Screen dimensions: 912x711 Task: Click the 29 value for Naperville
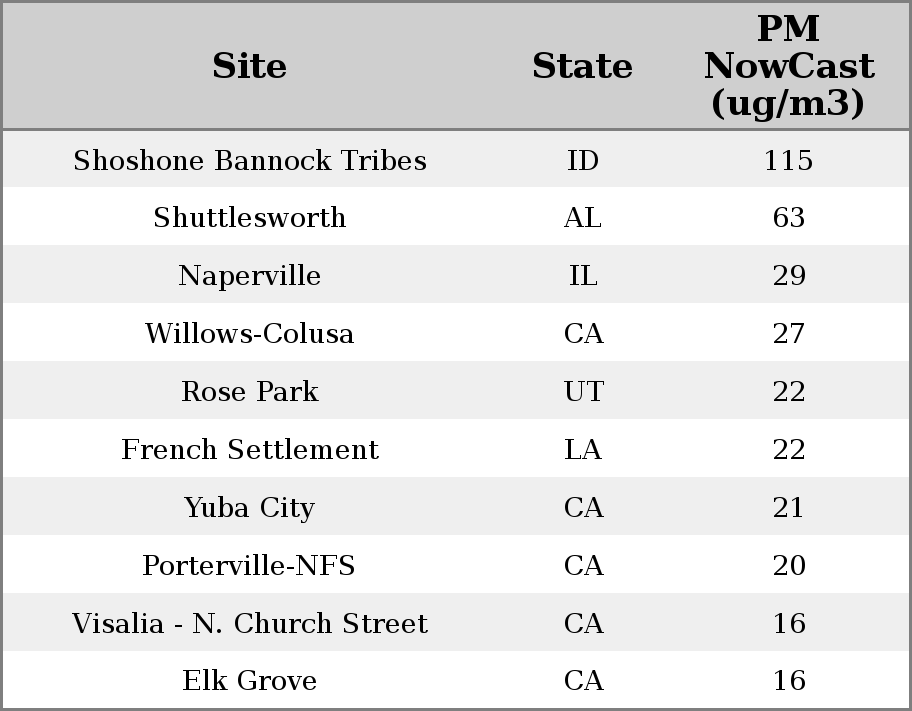788,276
